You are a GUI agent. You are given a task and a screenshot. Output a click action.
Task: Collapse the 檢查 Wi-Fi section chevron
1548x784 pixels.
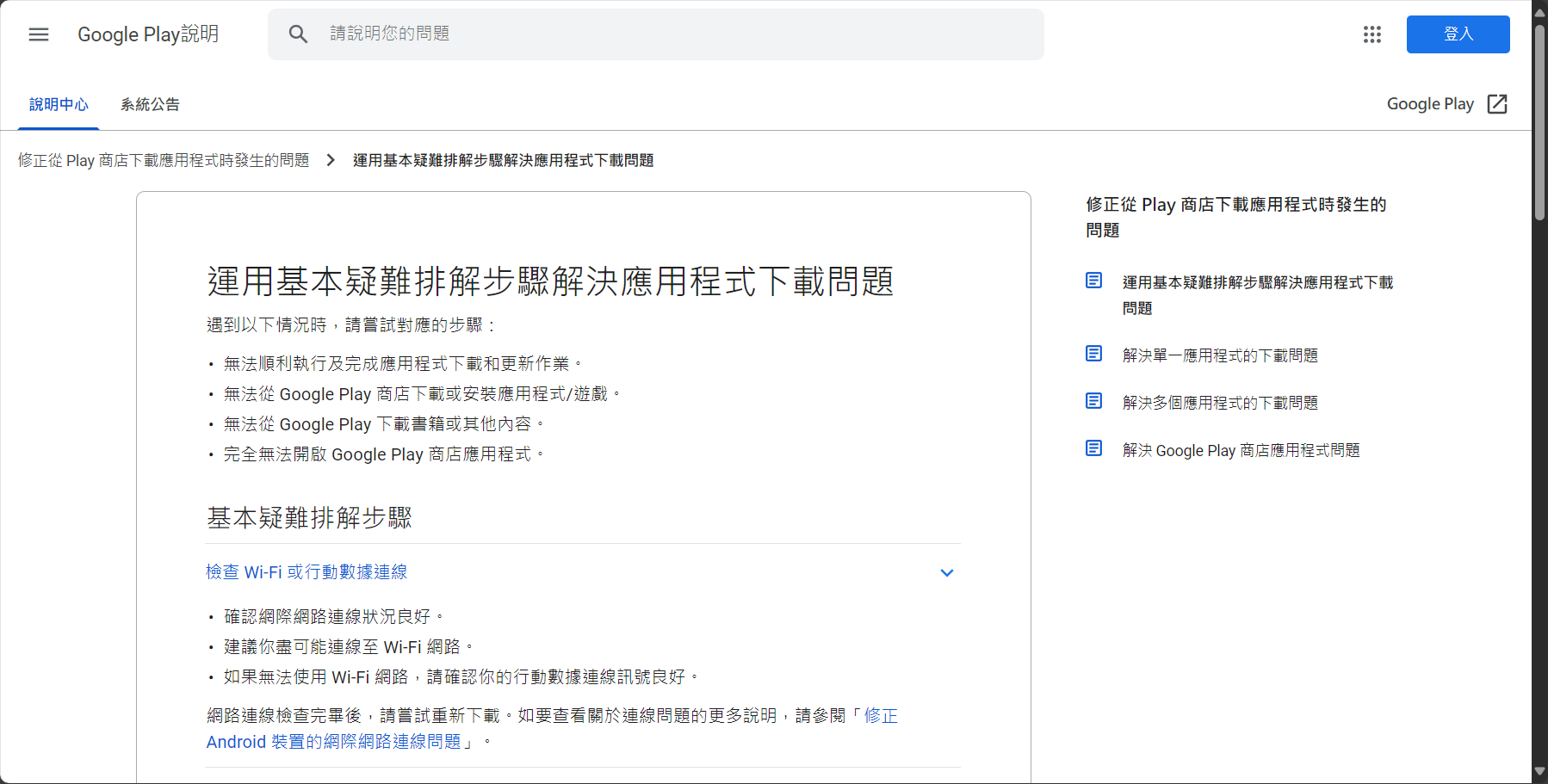[947, 573]
